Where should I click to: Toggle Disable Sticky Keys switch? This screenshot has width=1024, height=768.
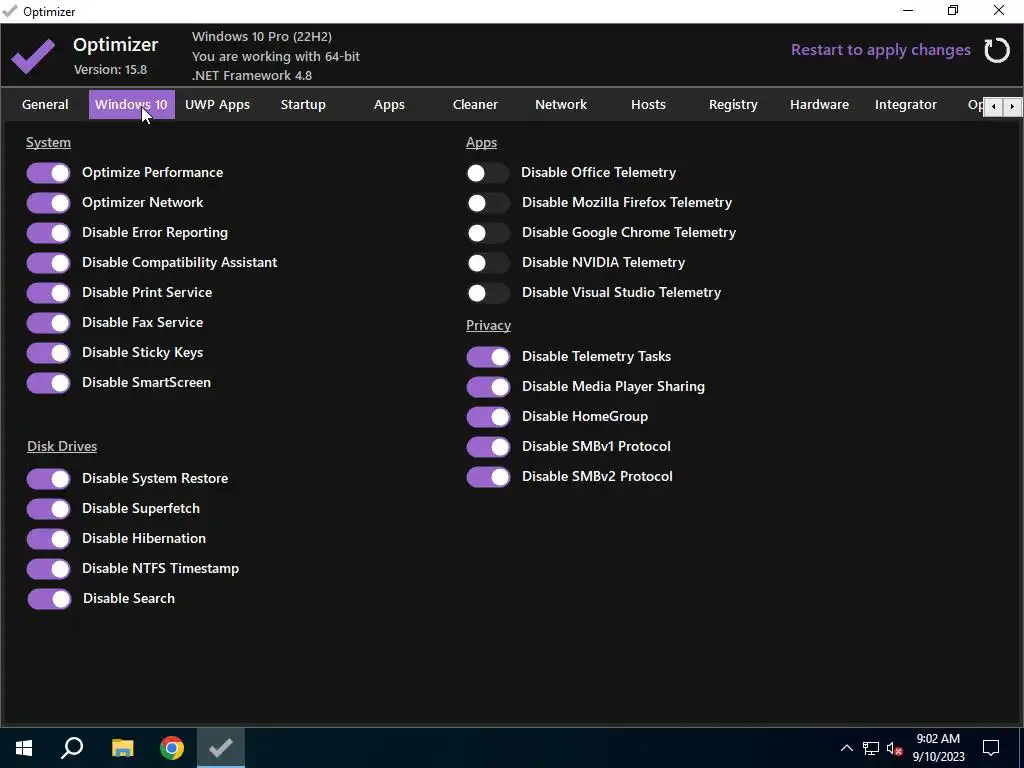click(48, 353)
